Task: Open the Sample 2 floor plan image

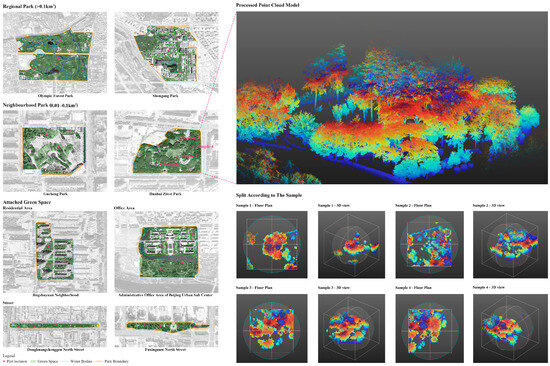Action: [430, 245]
